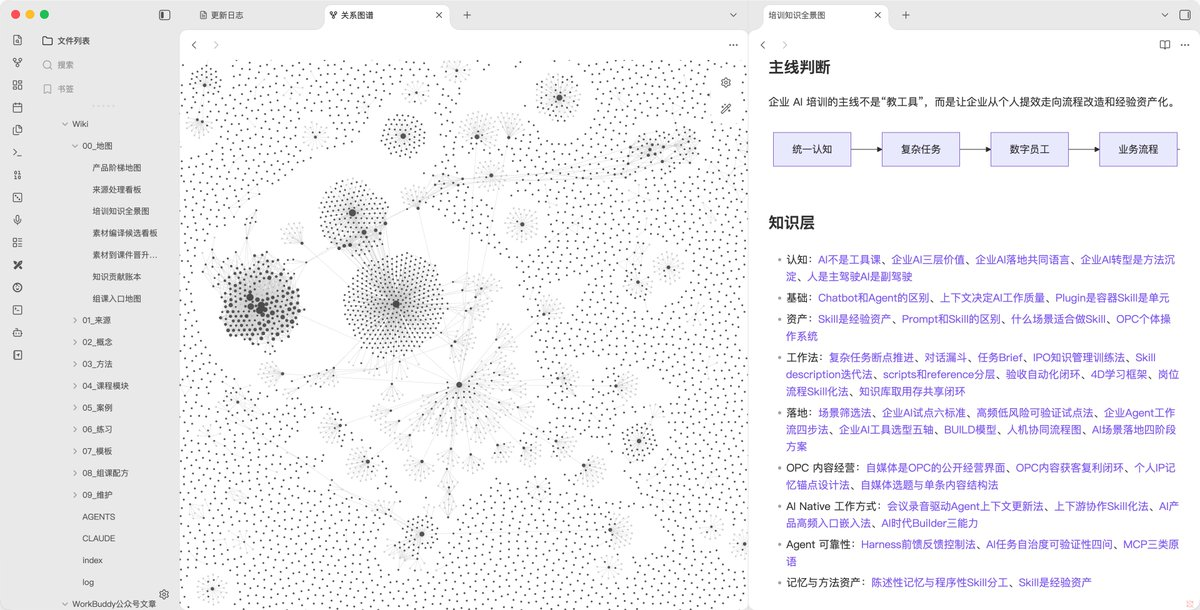Click the boxed terminal ribbon icon
Image resolution: width=1200 pixels, height=610 pixels.
[17, 310]
